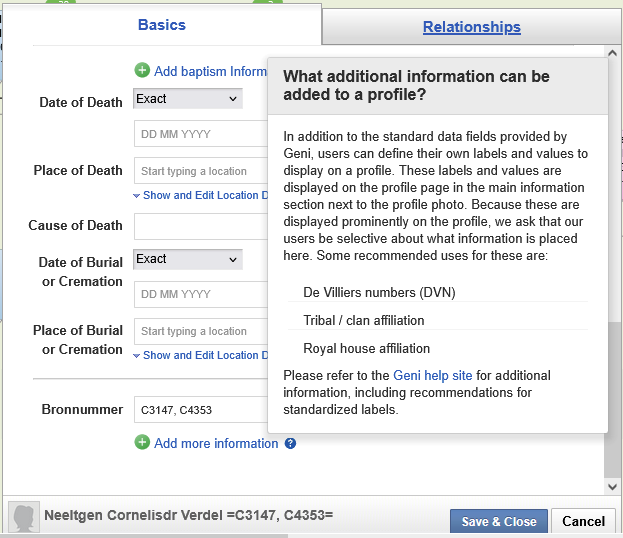Click the Place of Burial location field
The image size is (623, 538).
200,331
